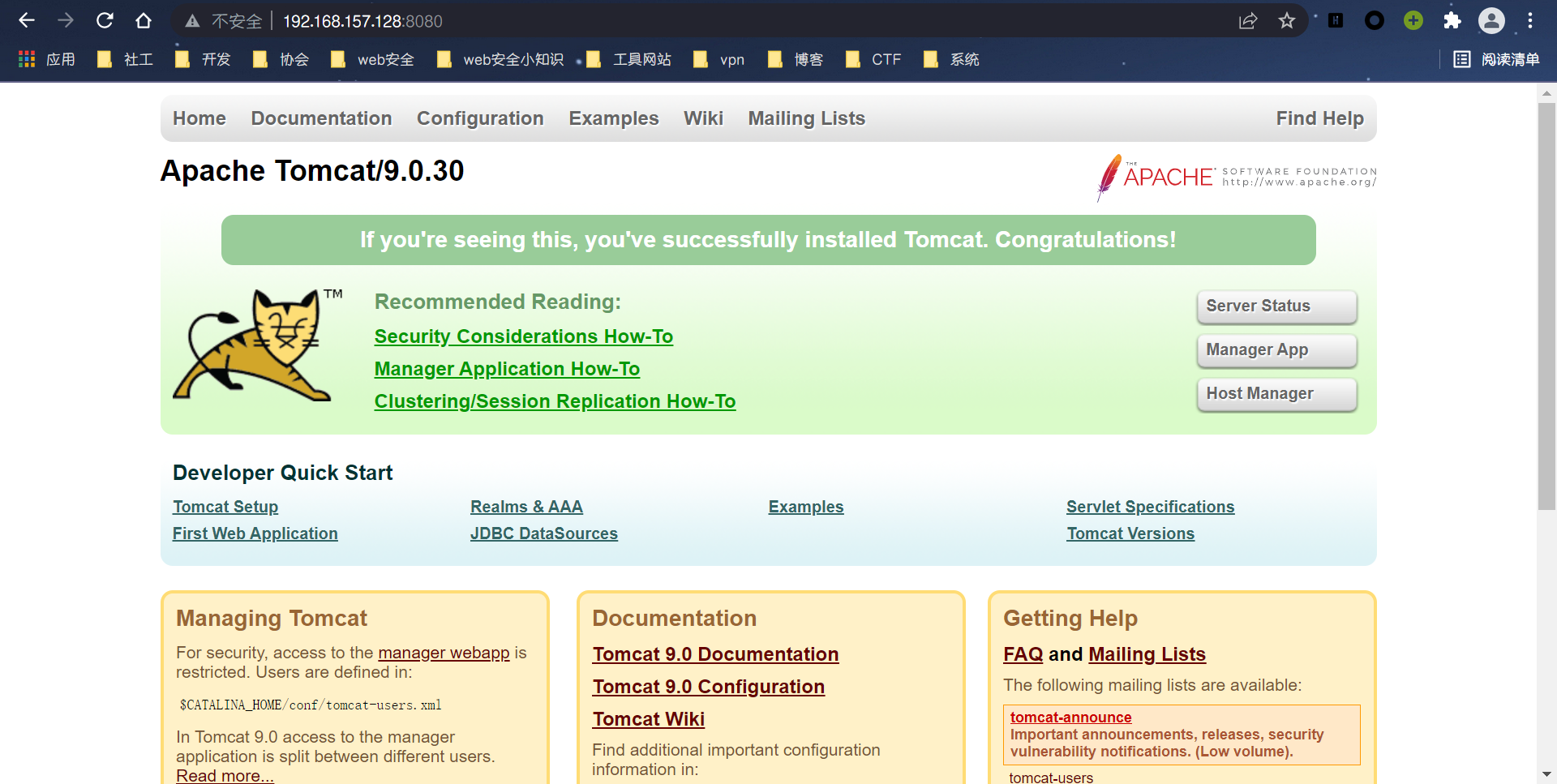The width and height of the screenshot is (1557, 784).
Task: Open the JDBC DataSources link
Action: [x=544, y=533]
